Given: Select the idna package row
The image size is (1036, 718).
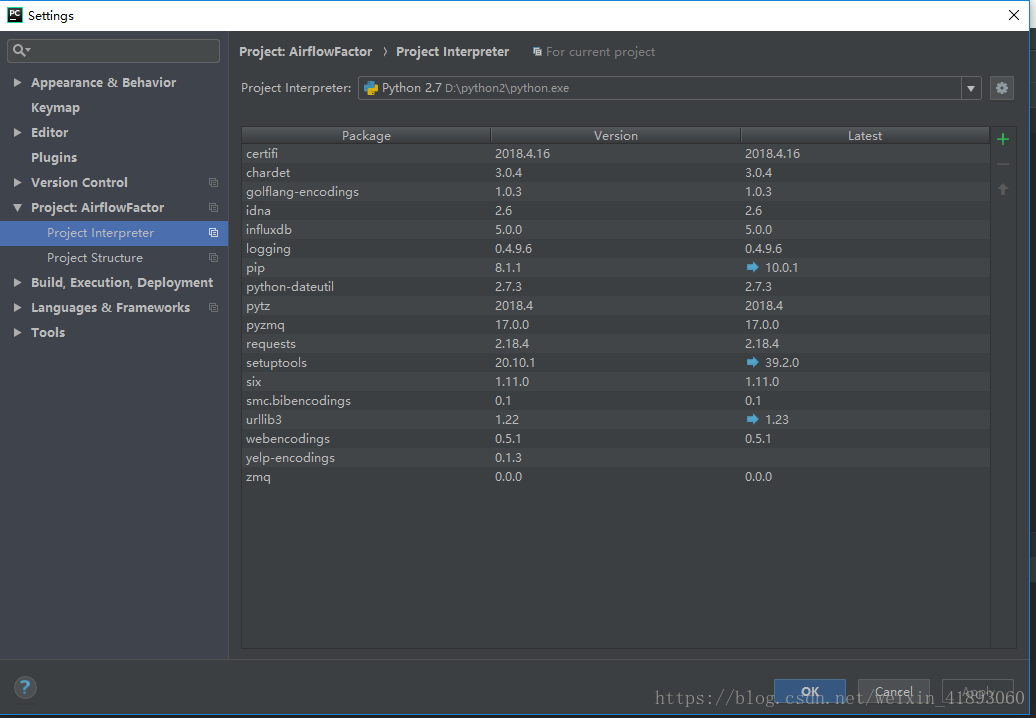Looking at the screenshot, I should (616, 211).
